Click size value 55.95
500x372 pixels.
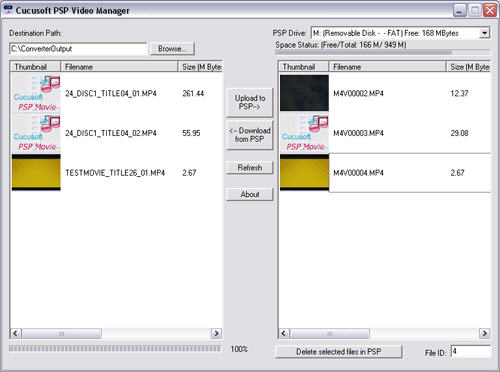(191, 133)
